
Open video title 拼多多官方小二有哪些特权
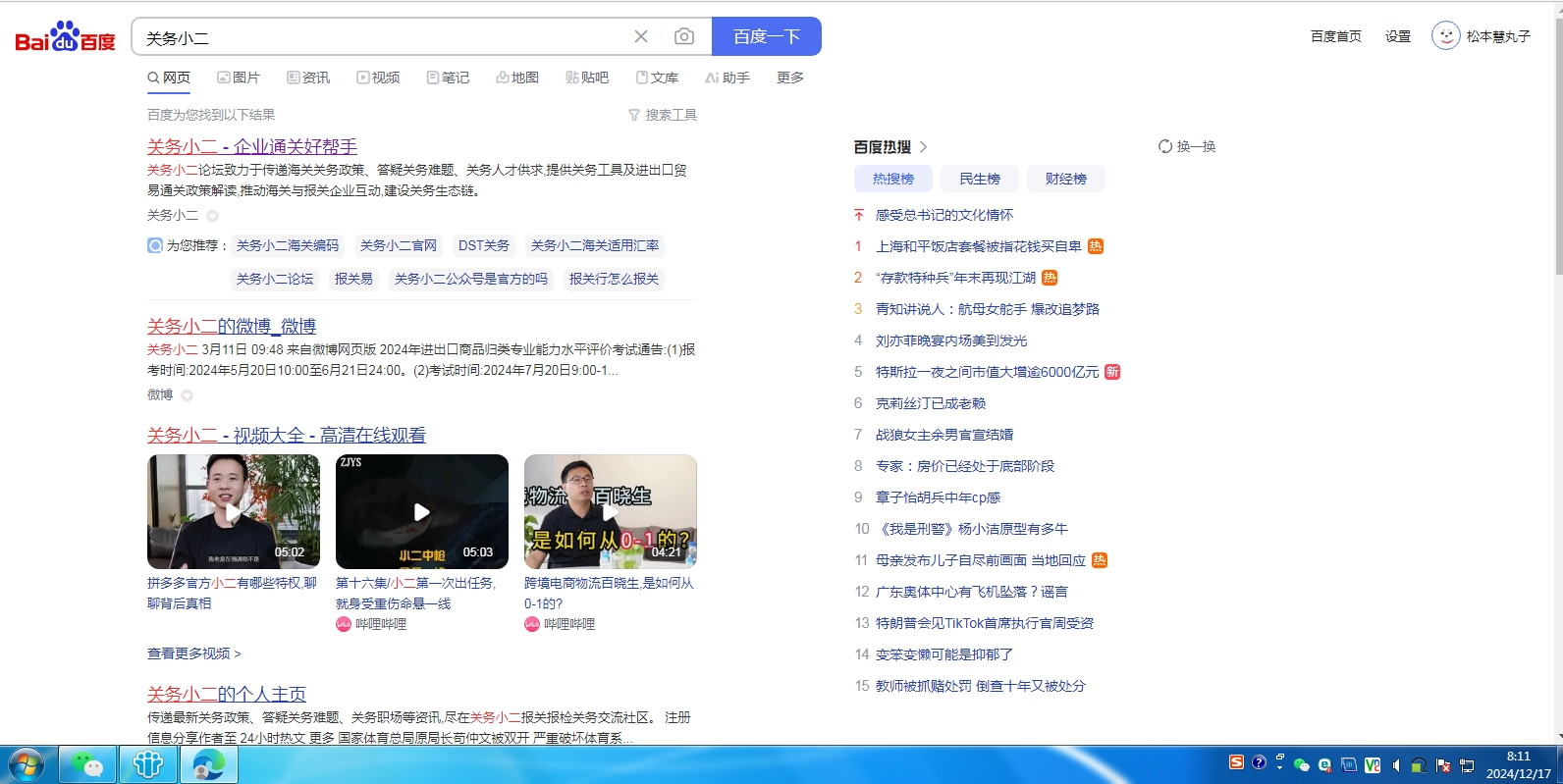(232, 593)
